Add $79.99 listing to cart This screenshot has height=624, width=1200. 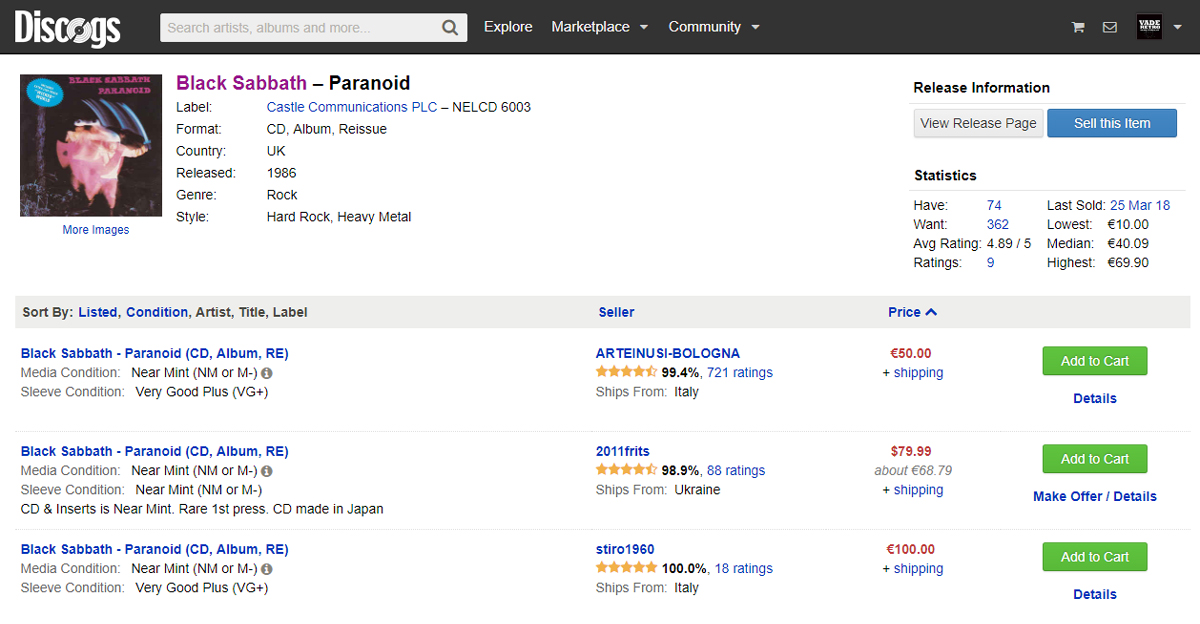click(x=1094, y=459)
